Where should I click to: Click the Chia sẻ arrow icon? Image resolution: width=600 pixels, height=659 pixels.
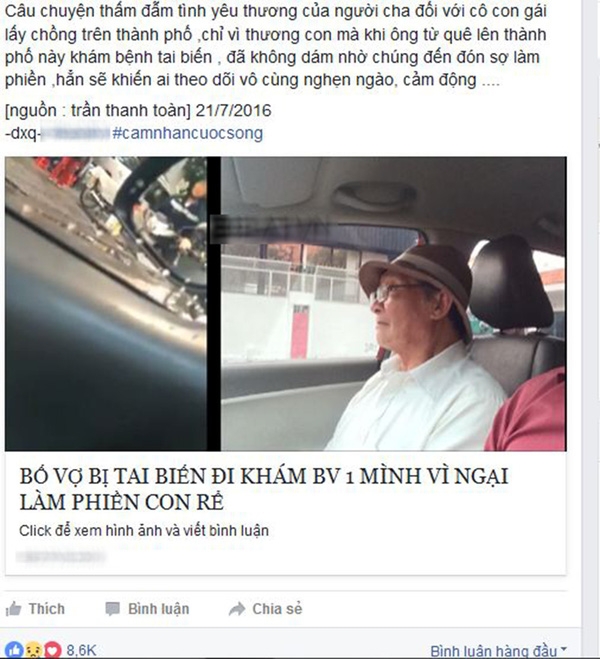237,609
